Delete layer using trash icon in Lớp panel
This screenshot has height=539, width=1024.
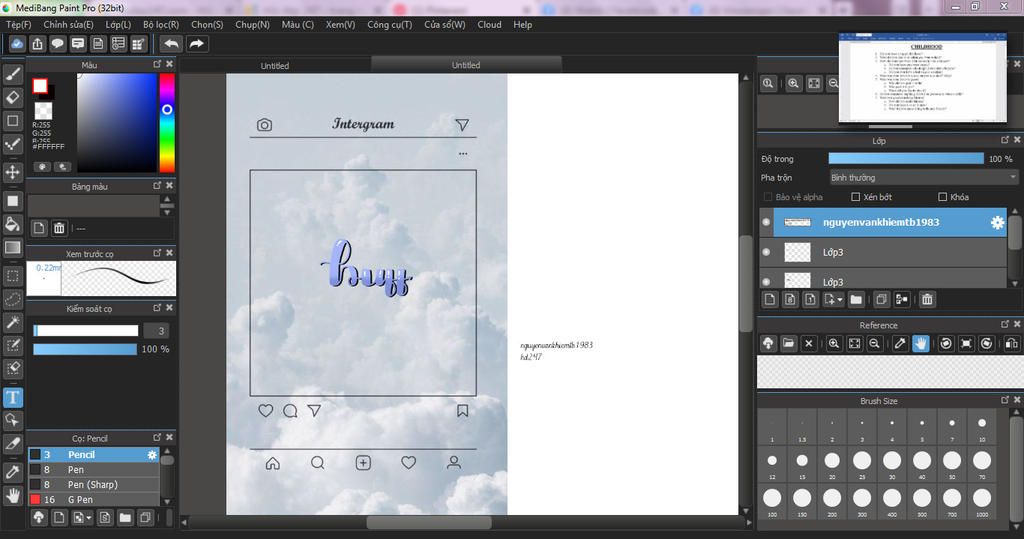point(927,300)
